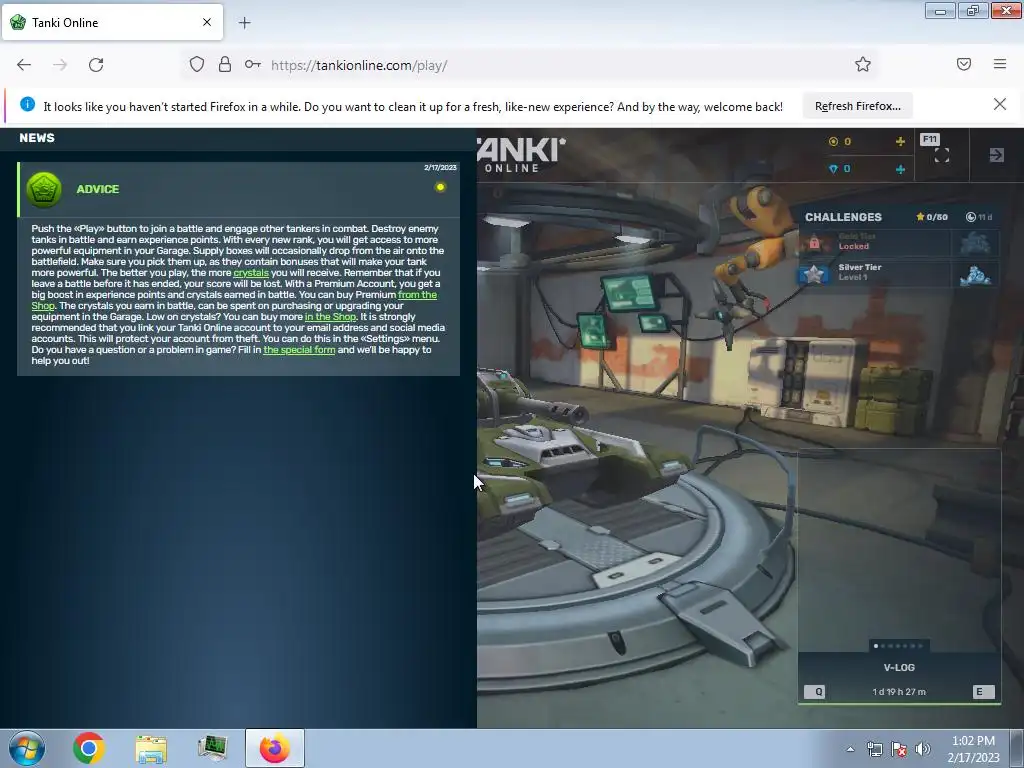Click the E next announcement button

coord(983,692)
